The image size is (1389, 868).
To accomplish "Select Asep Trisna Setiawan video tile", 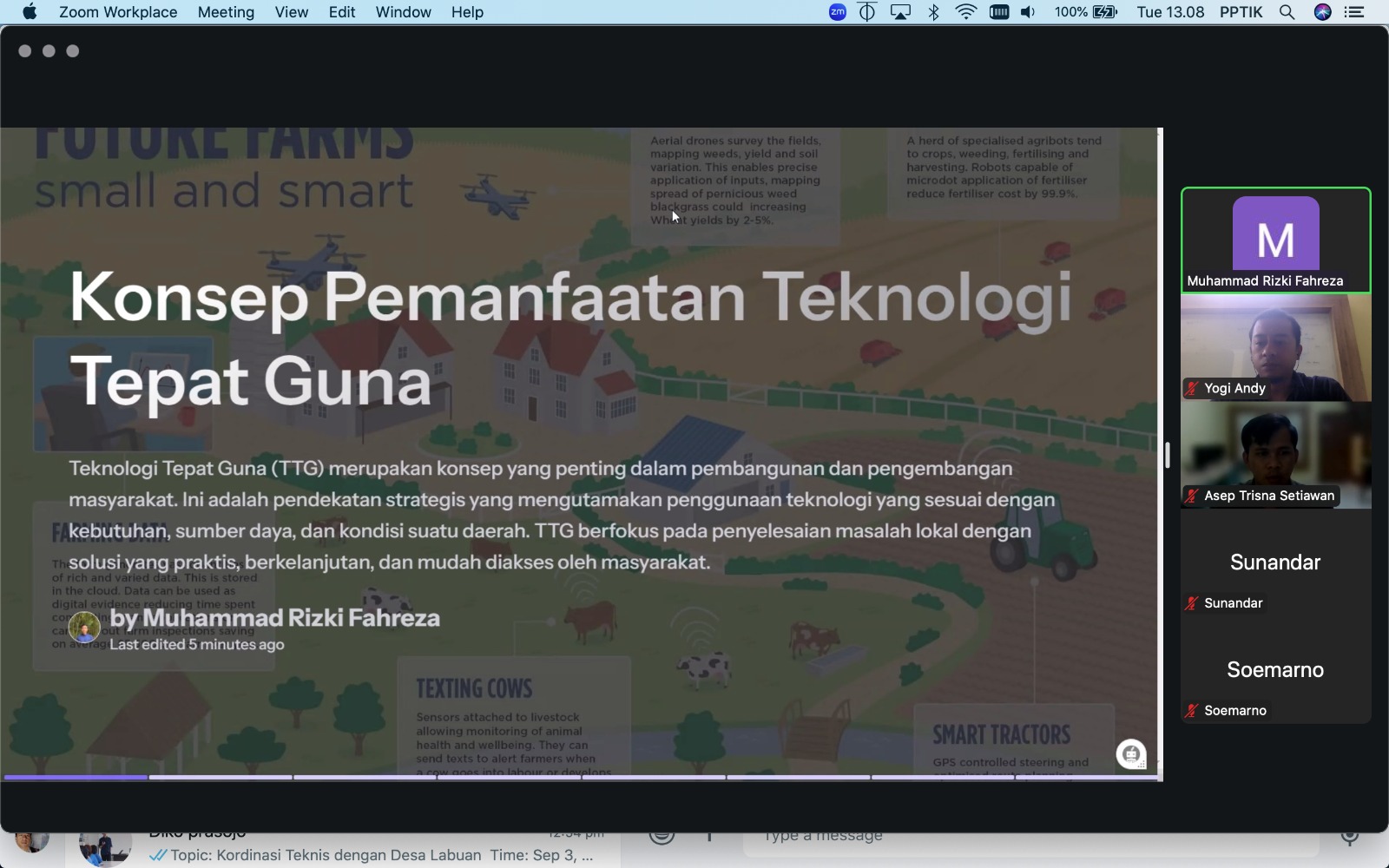I will [1275, 456].
